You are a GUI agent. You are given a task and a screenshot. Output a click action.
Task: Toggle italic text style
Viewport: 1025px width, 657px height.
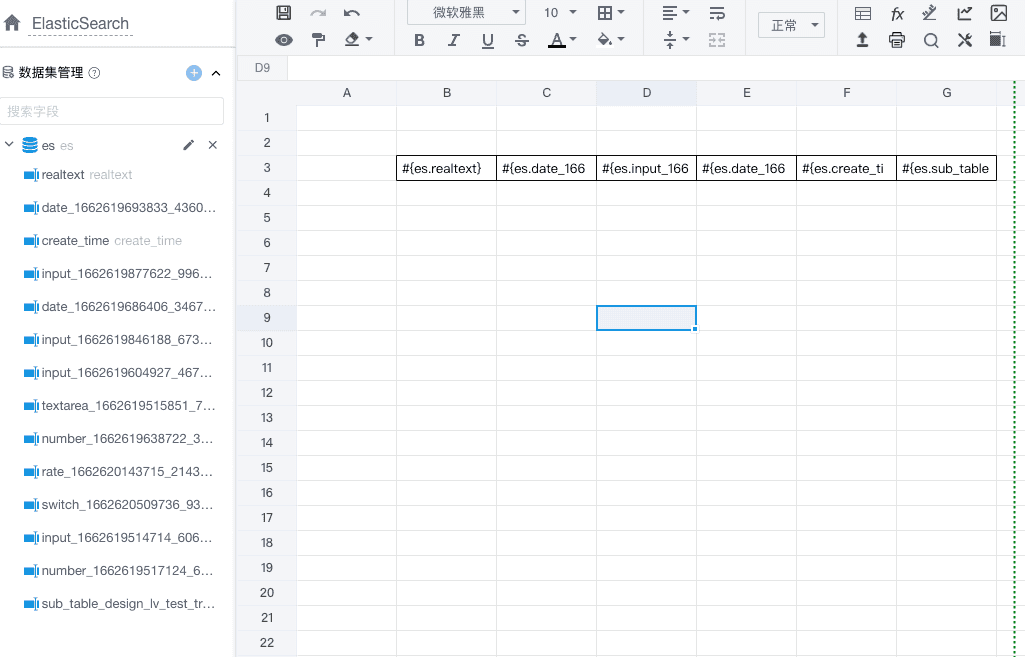453,40
